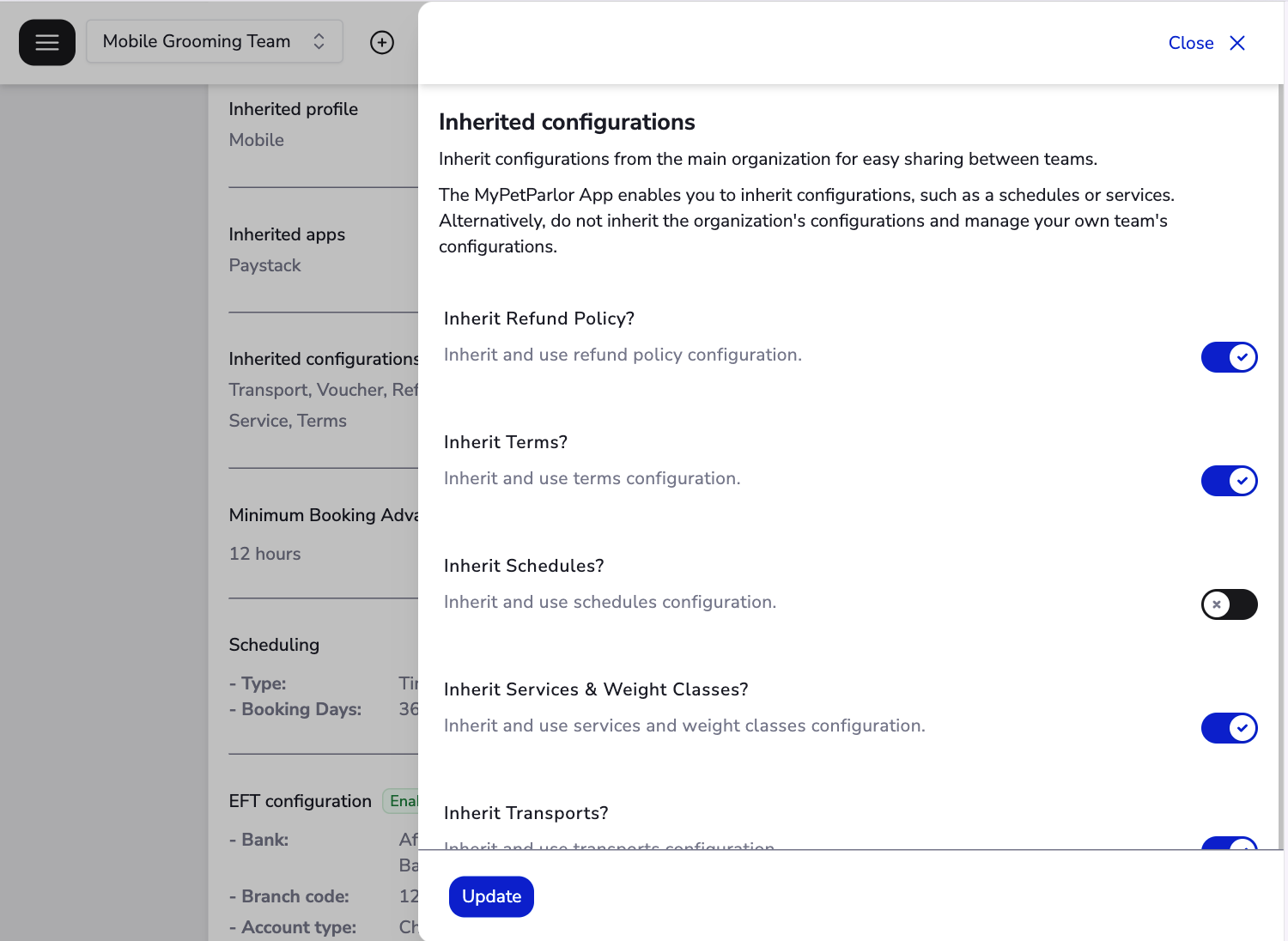Click the Inherit Refund Policy description text
1288x941 pixels.
623,355
